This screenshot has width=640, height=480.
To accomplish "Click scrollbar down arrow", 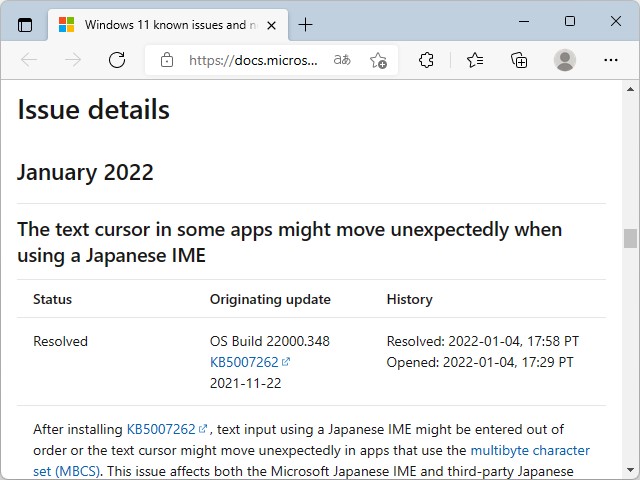I will (x=631, y=470).
